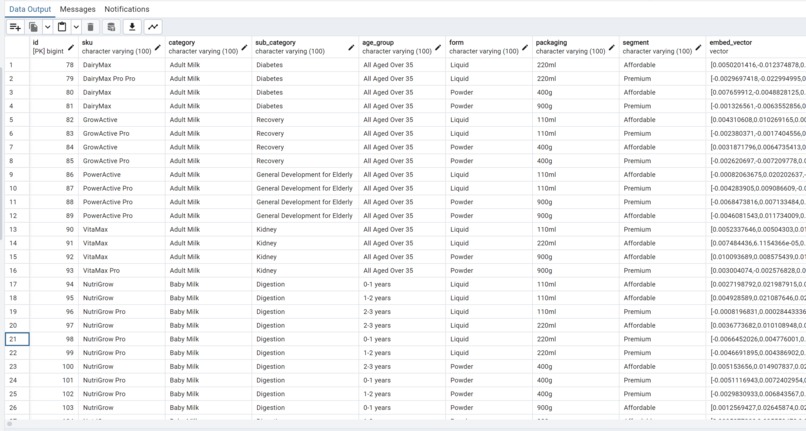This screenshot has width=806, height=431.
Task: Click edit pencil on category column header
Action: (245, 47)
